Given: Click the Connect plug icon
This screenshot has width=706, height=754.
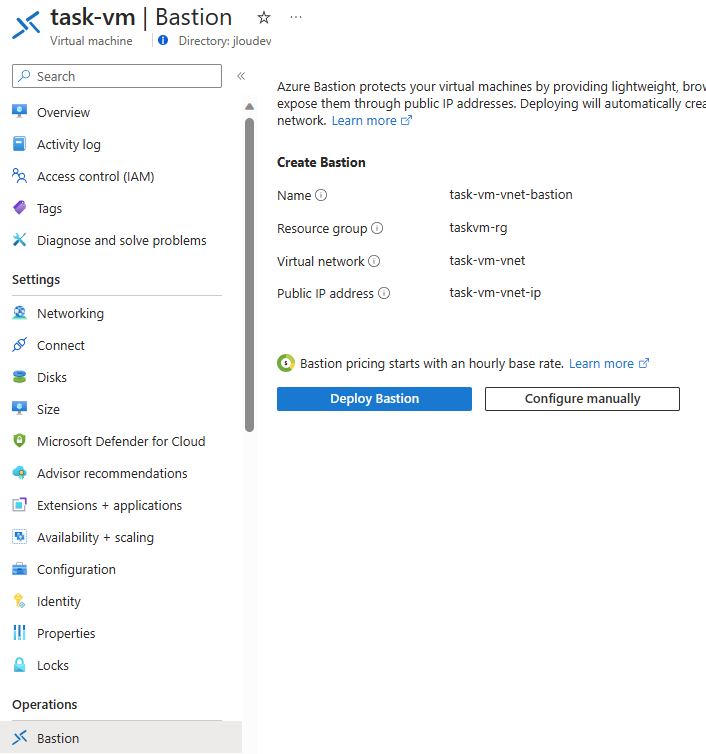Looking at the screenshot, I should [19, 345].
